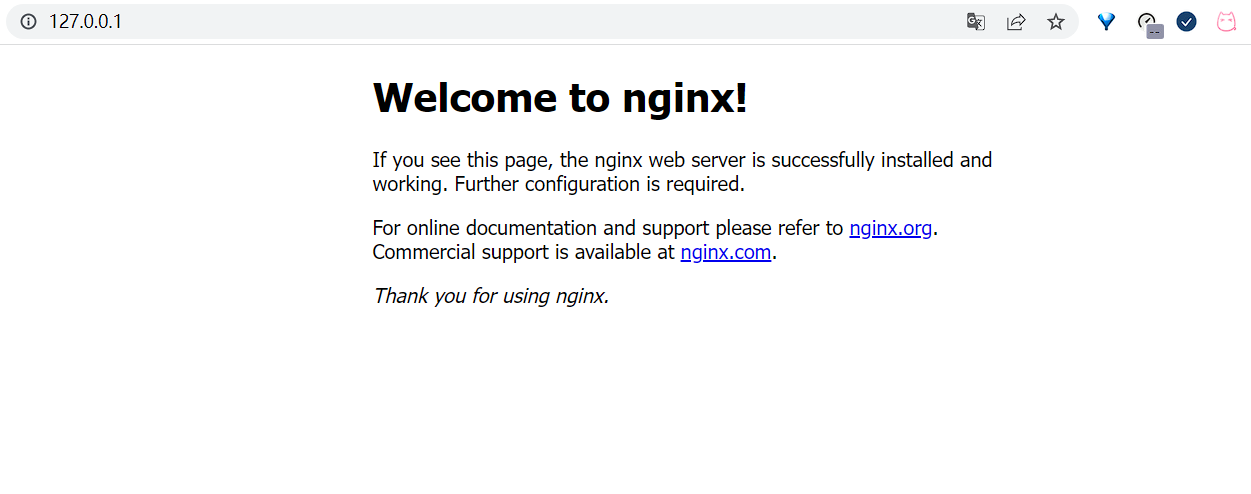1251x494 pixels.
Task: Open the pink cat extension icon
Action: coord(1226,22)
